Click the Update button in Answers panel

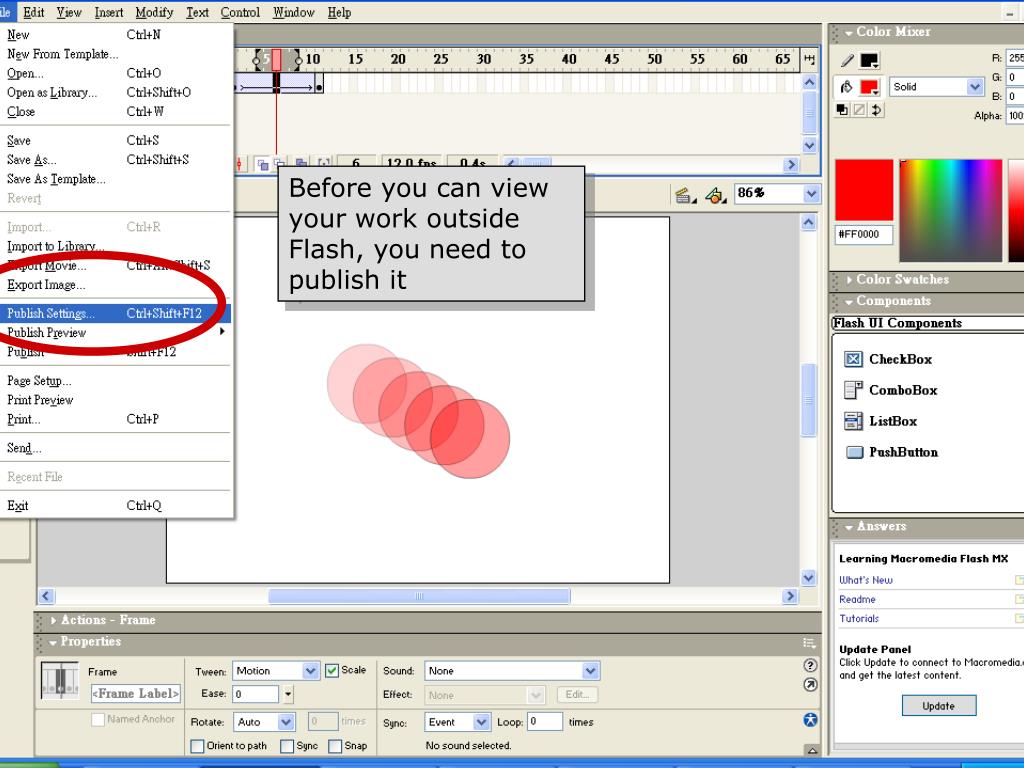(938, 706)
